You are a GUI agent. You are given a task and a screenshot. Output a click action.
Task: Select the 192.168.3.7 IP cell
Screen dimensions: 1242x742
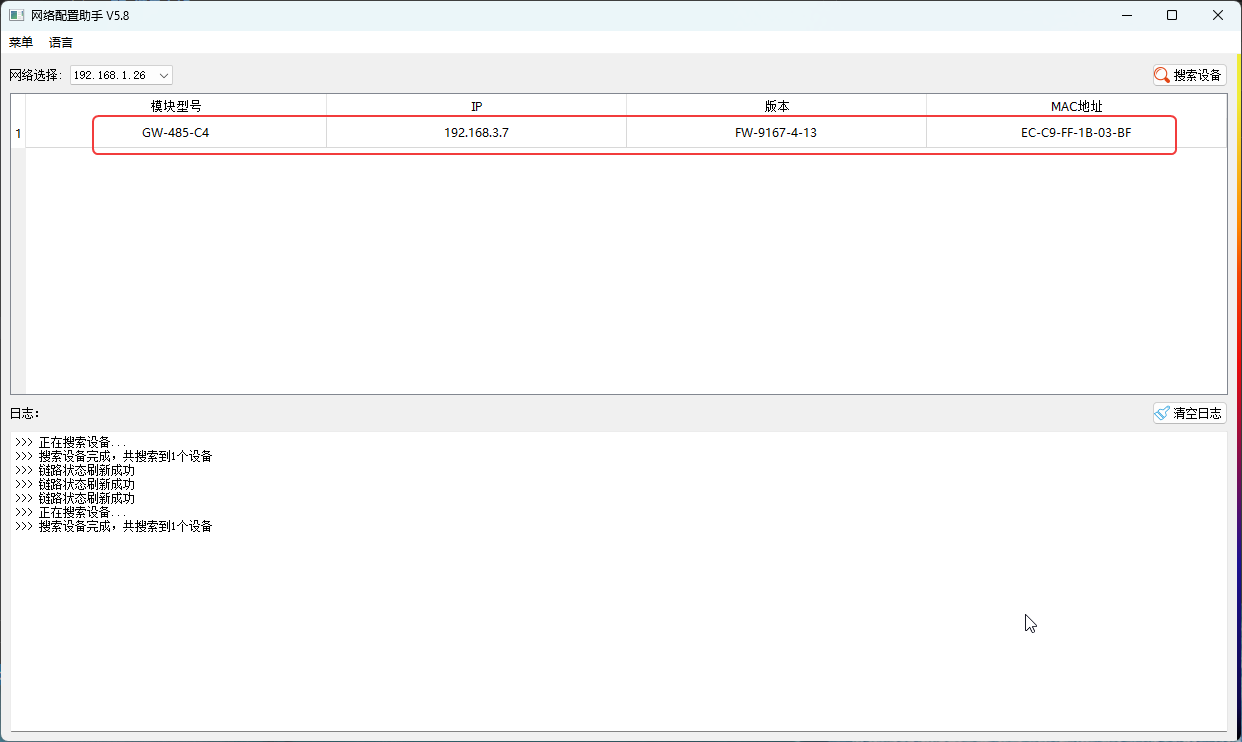click(476, 133)
